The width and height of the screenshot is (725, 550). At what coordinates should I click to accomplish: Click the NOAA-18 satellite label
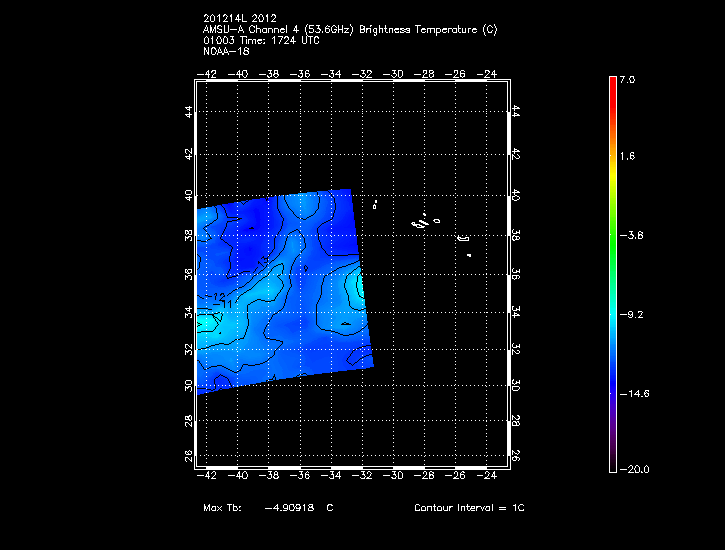(x=225, y=51)
